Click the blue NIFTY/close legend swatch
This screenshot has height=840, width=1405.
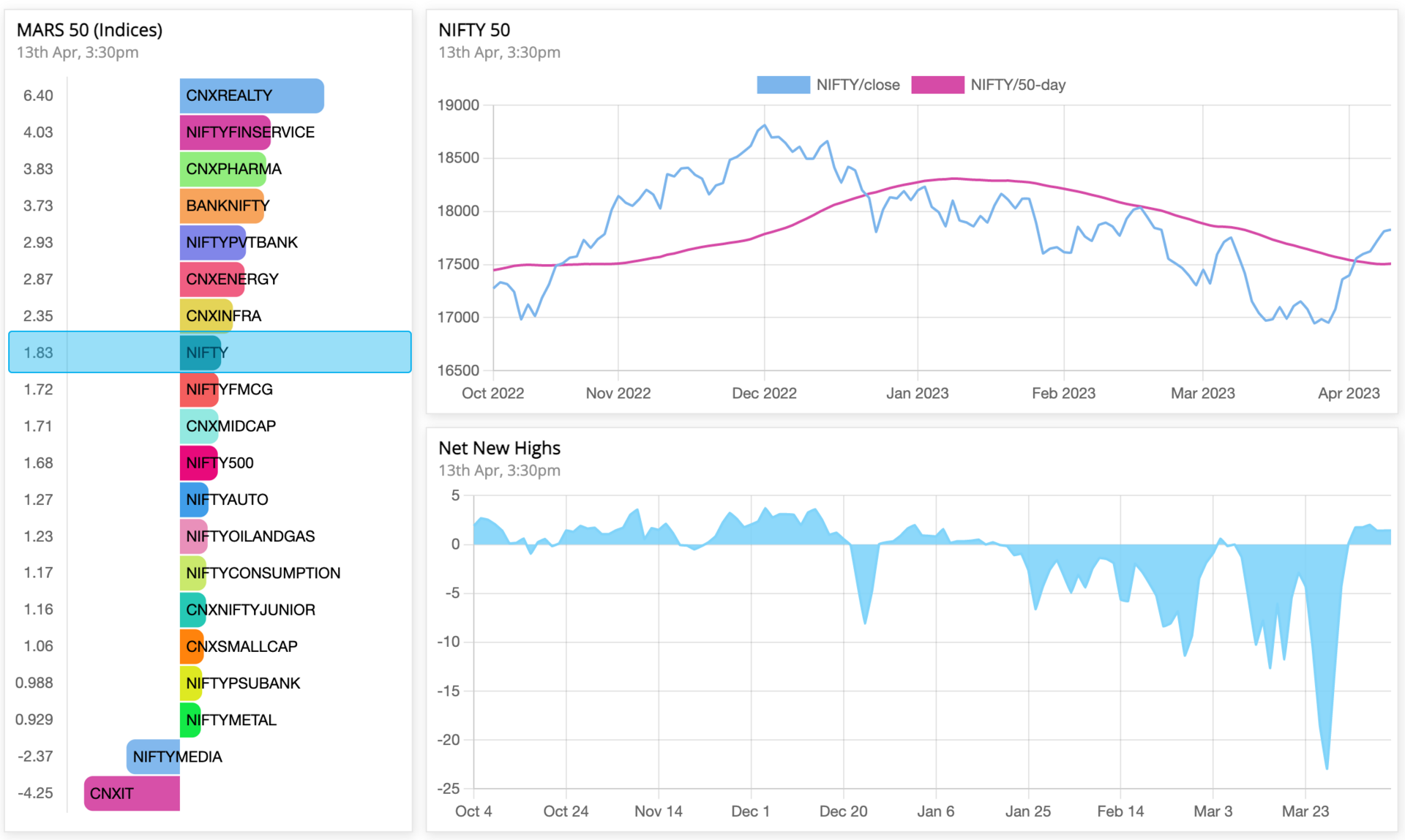[x=783, y=85]
